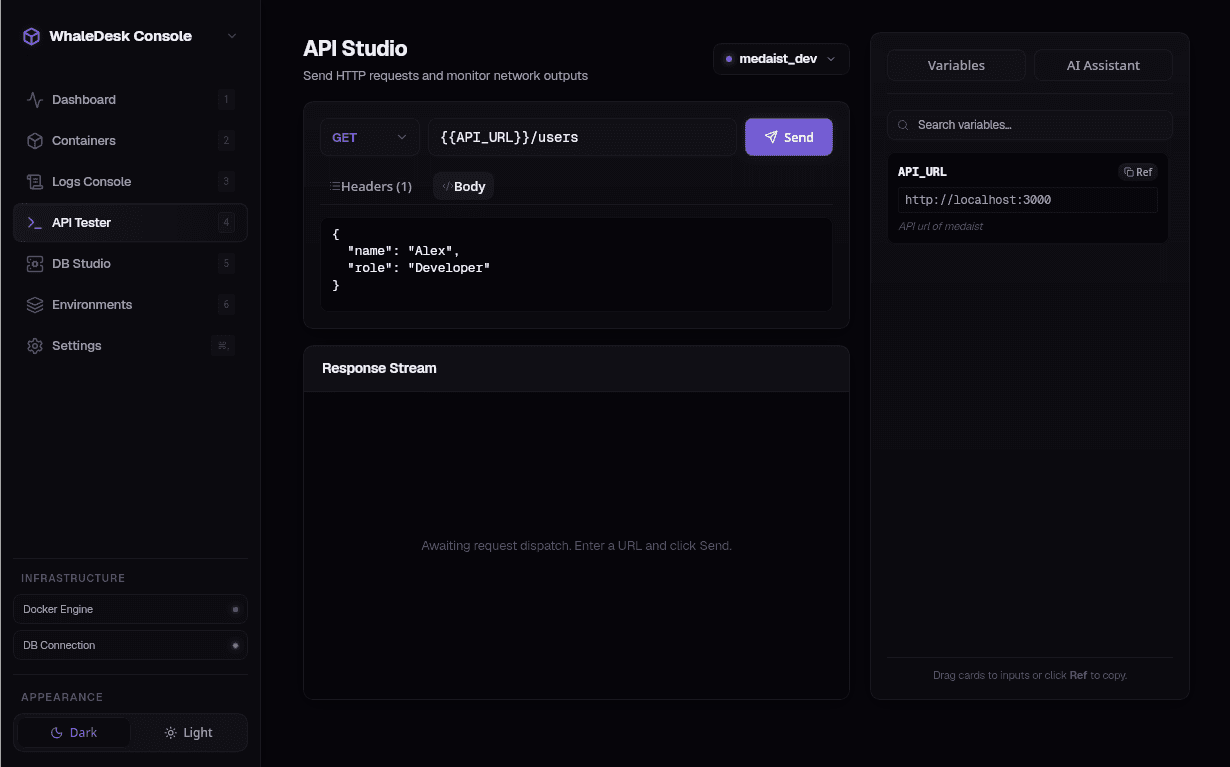Send the HTTP request
Screen dimensions: 1230x767
[789, 138]
